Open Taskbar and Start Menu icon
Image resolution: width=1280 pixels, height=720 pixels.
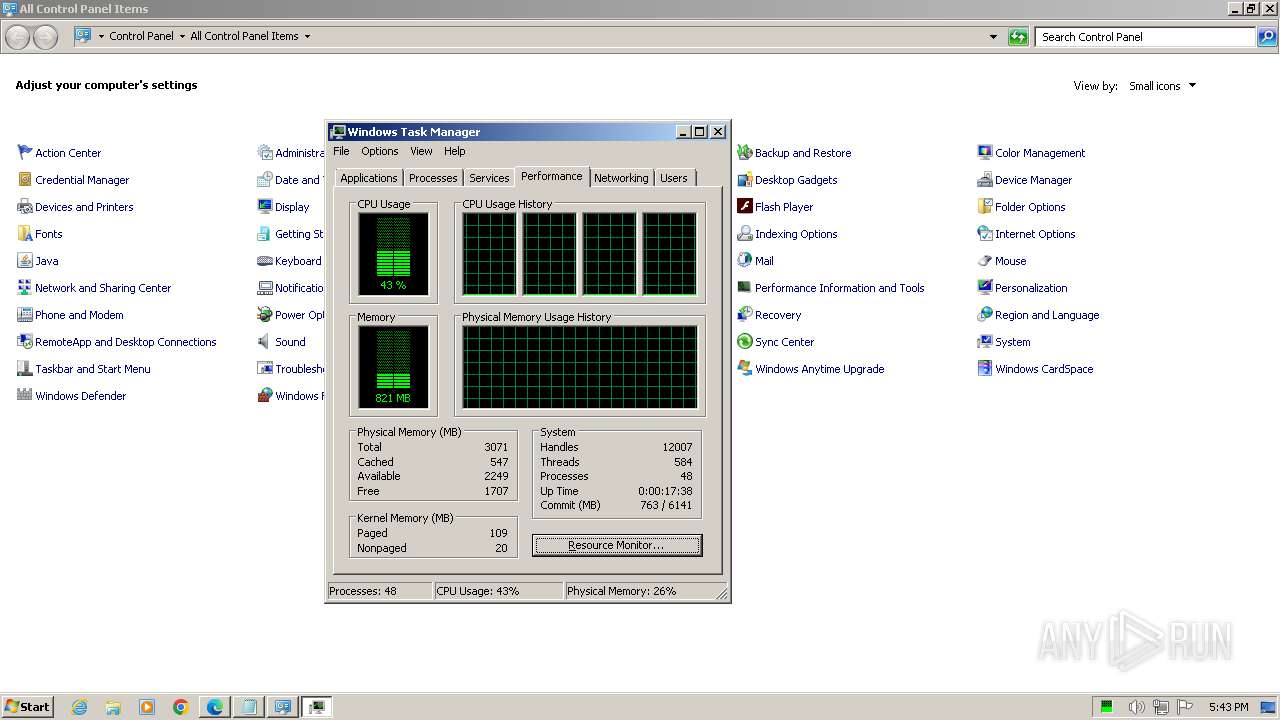pos(25,368)
